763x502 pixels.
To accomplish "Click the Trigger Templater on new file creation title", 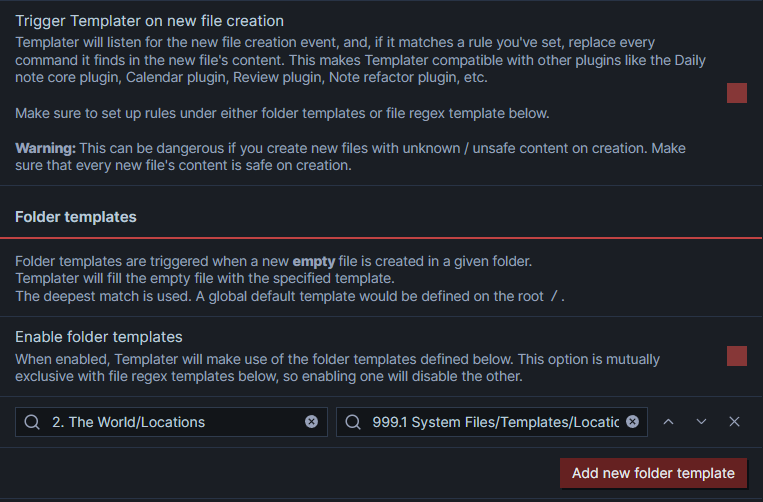I will pos(149,21).
